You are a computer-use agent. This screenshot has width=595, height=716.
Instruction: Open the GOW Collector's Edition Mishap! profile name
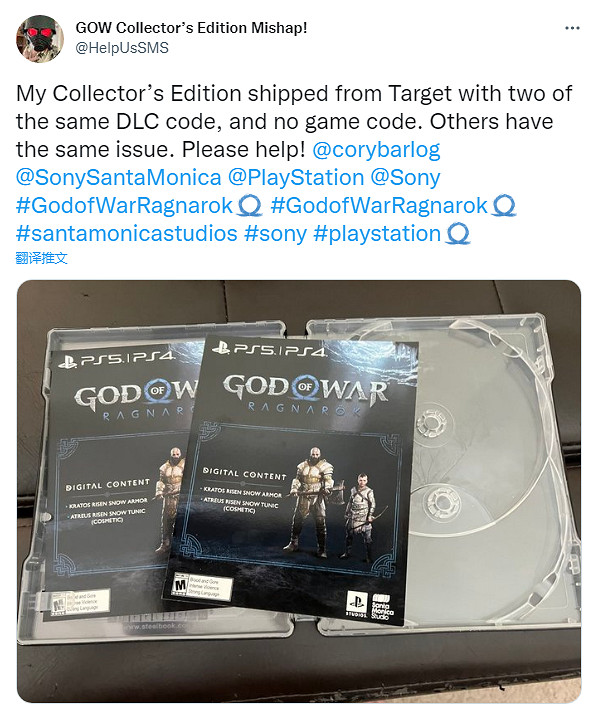(191, 28)
